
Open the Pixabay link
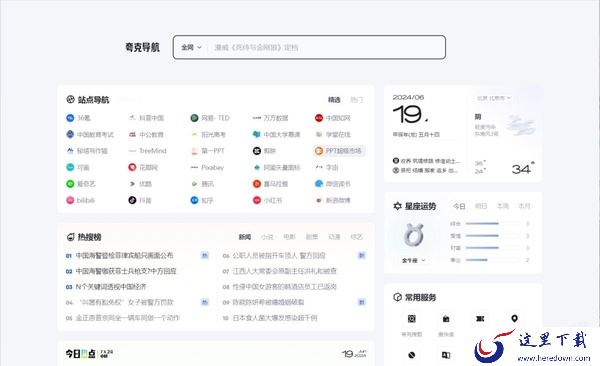[x=212, y=167]
